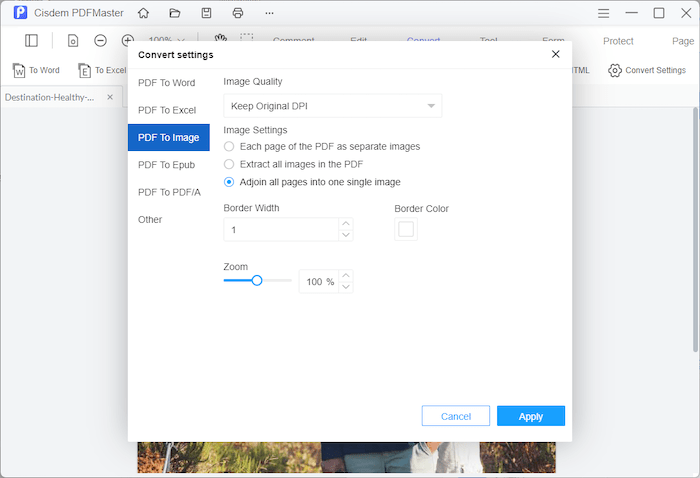Decrease Zoom percent with down arrow

tap(346, 287)
